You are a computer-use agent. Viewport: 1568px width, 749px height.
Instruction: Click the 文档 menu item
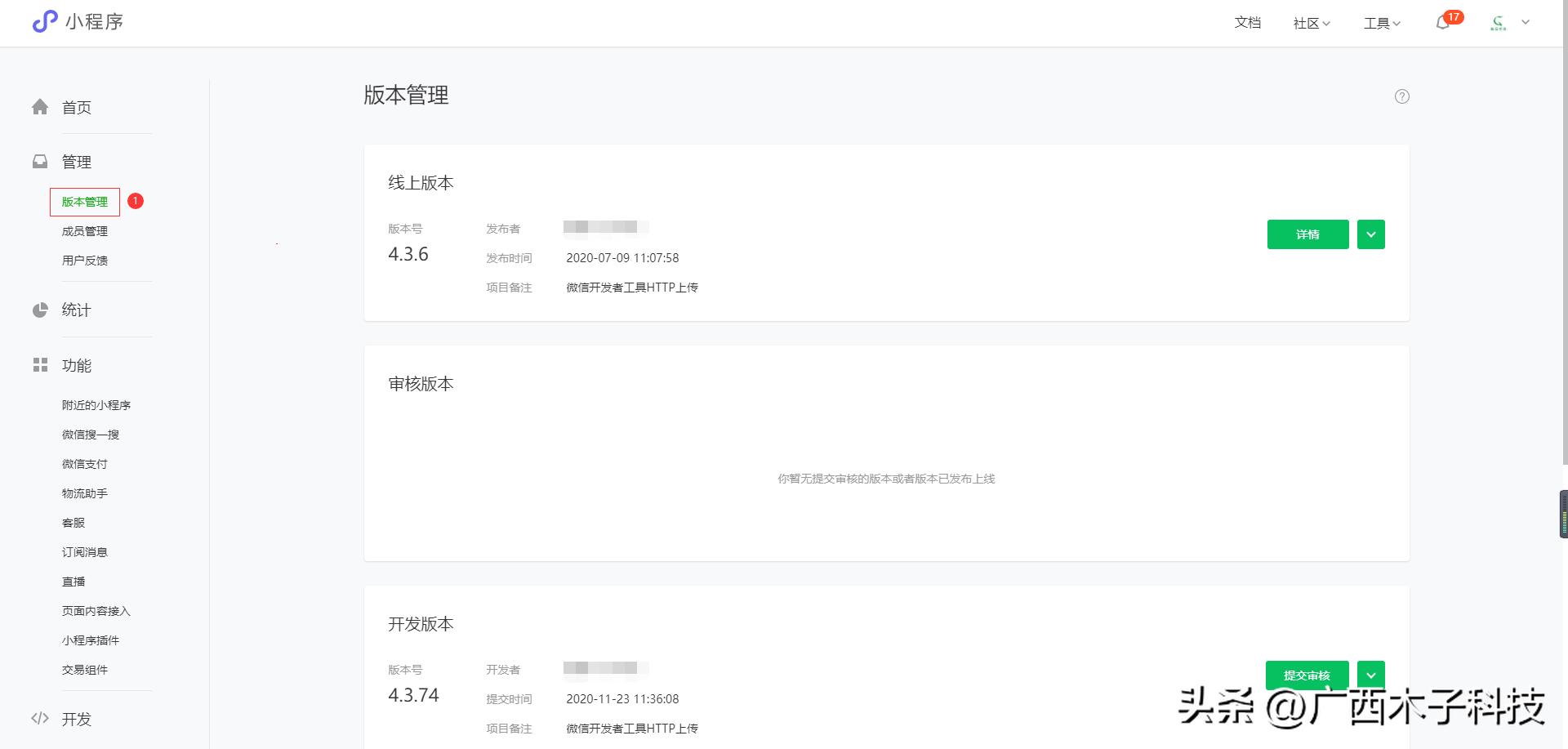[1247, 23]
